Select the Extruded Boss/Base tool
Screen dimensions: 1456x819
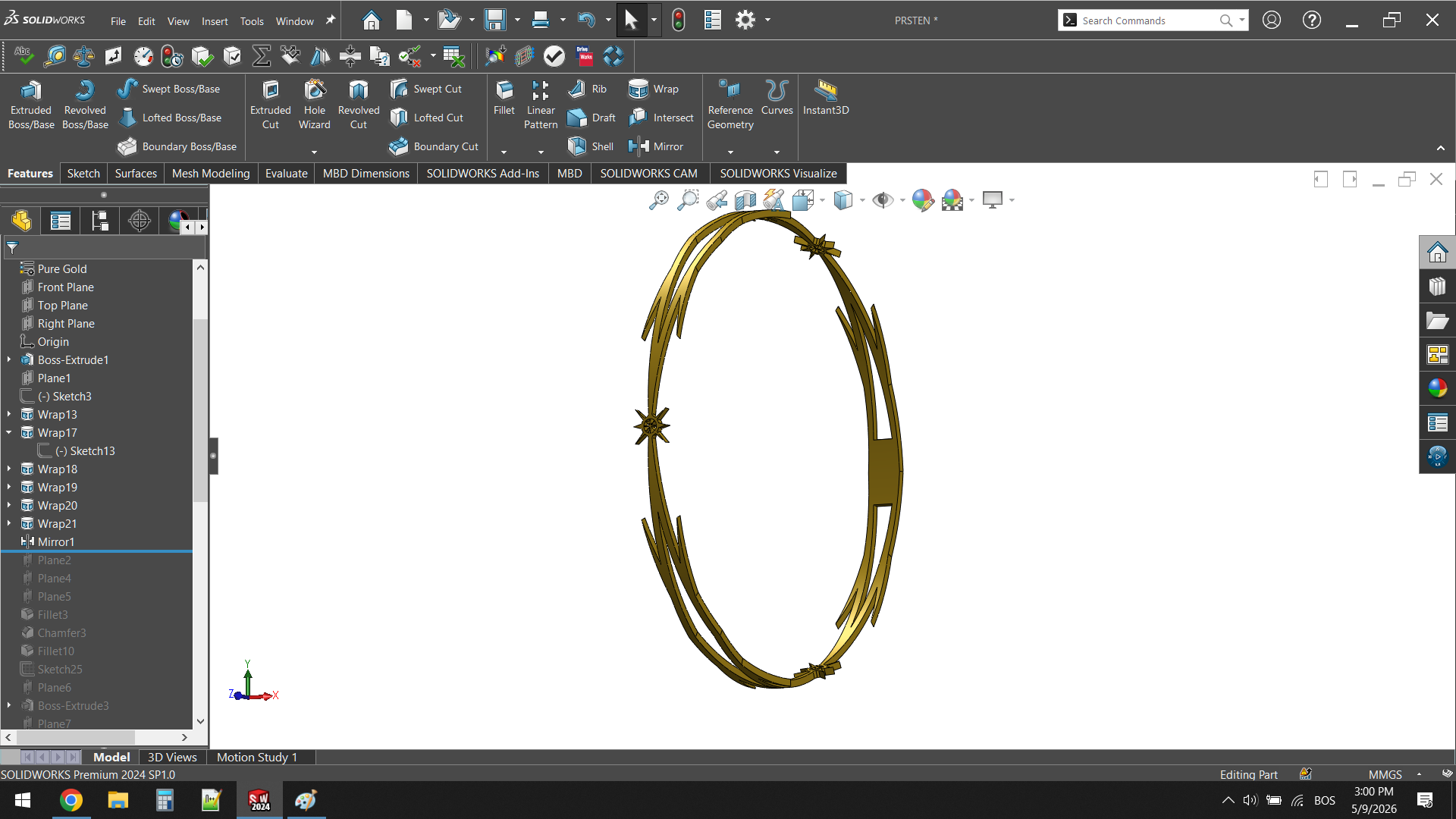tap(31, 105)
